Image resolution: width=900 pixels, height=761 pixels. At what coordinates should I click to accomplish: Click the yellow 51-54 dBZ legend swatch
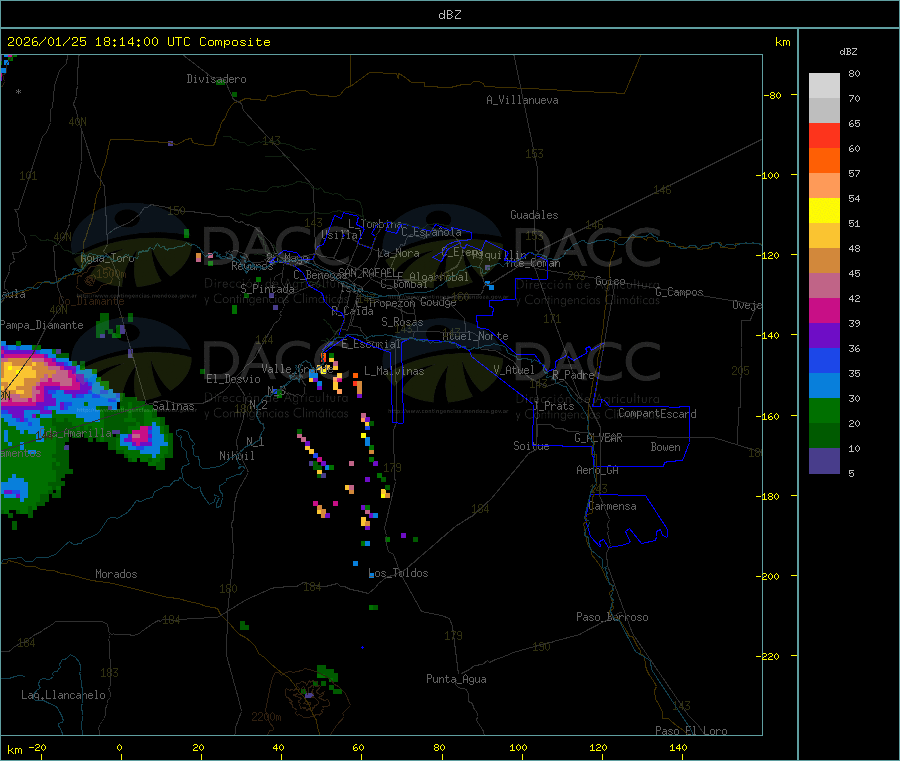coord(824,211)
